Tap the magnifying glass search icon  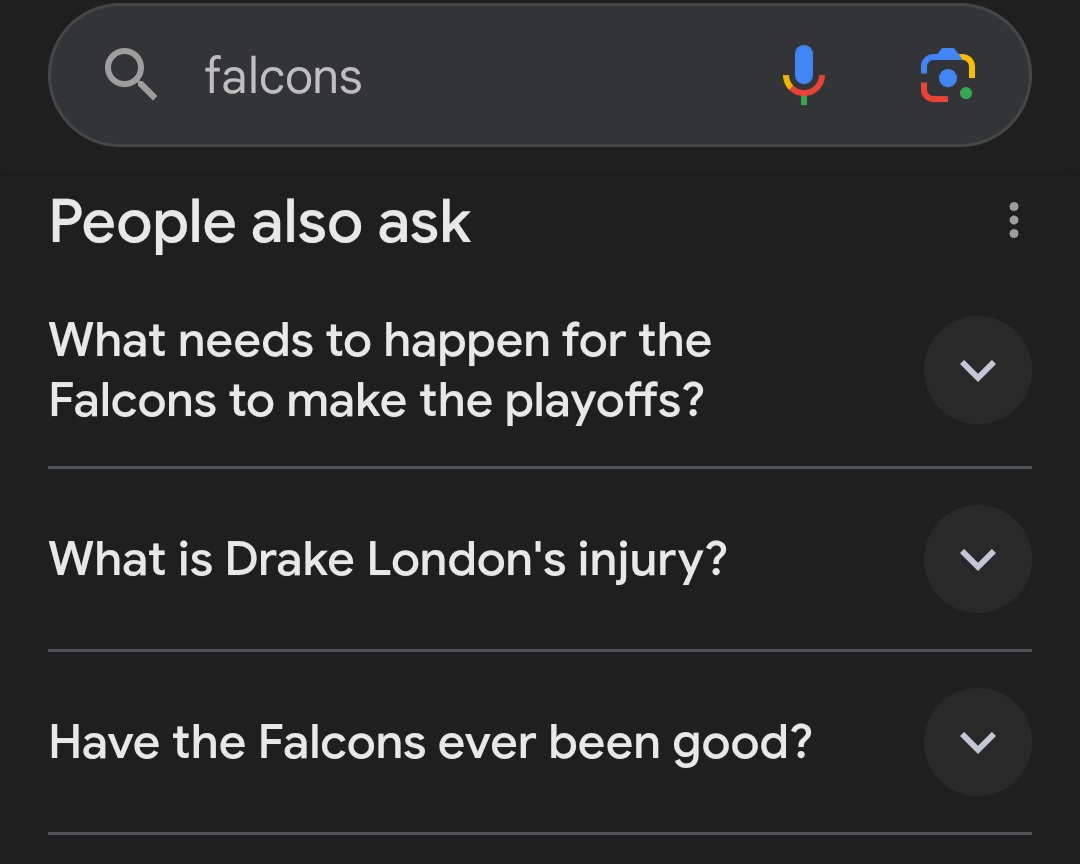[131, 74]
